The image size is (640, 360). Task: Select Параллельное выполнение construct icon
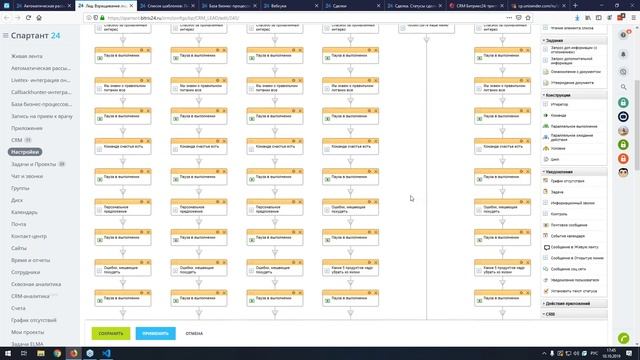pos(546,127)
